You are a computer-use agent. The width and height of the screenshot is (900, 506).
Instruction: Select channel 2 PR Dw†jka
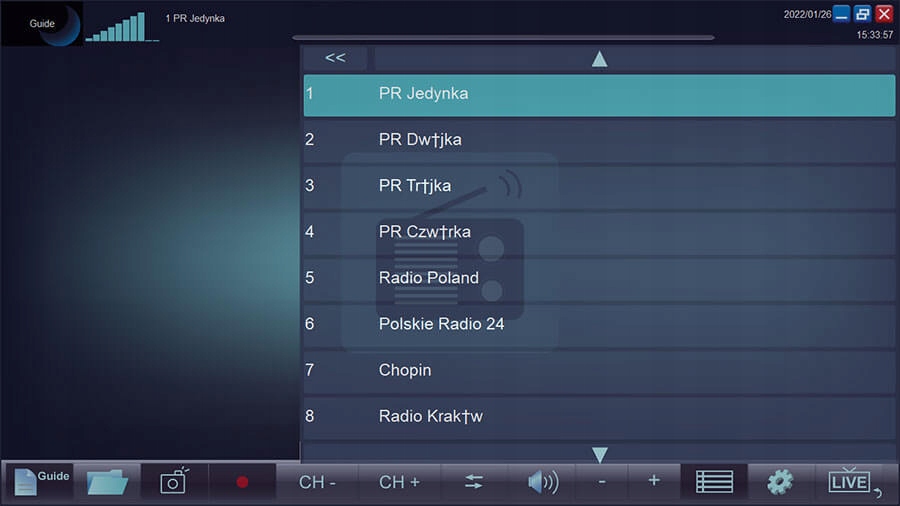[599, 140]
